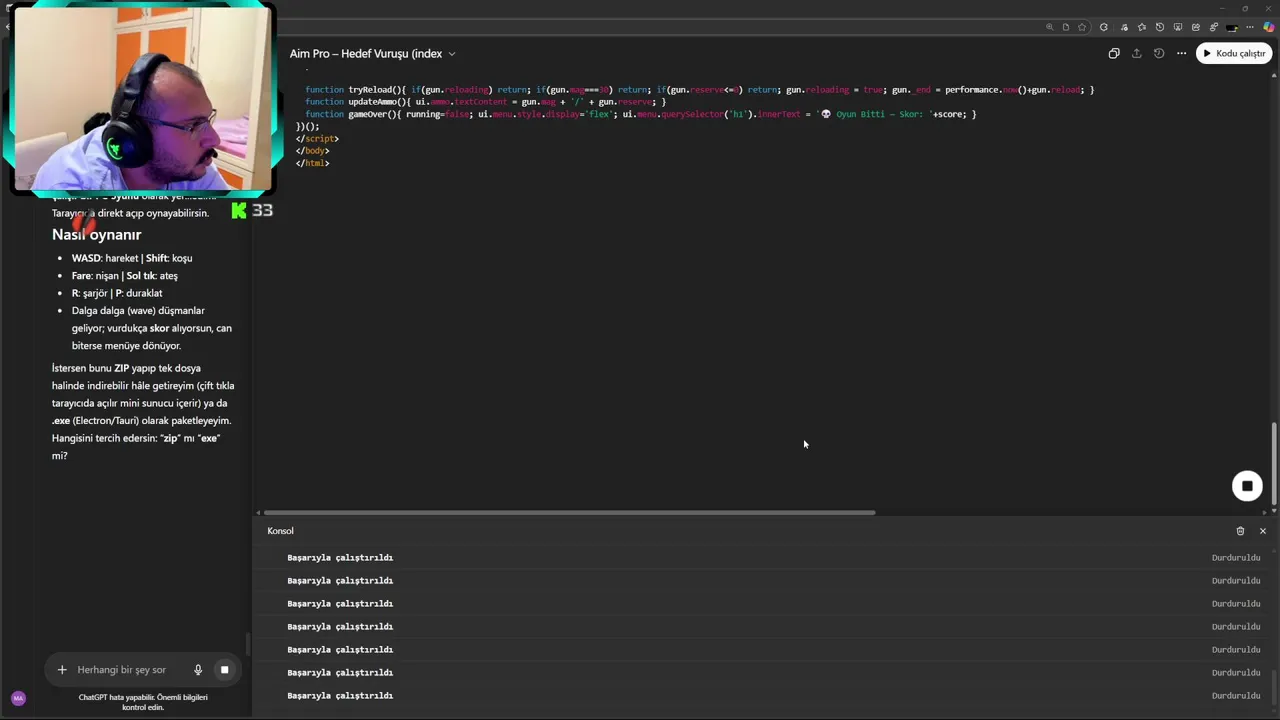Click the browser share icon

1196,27
